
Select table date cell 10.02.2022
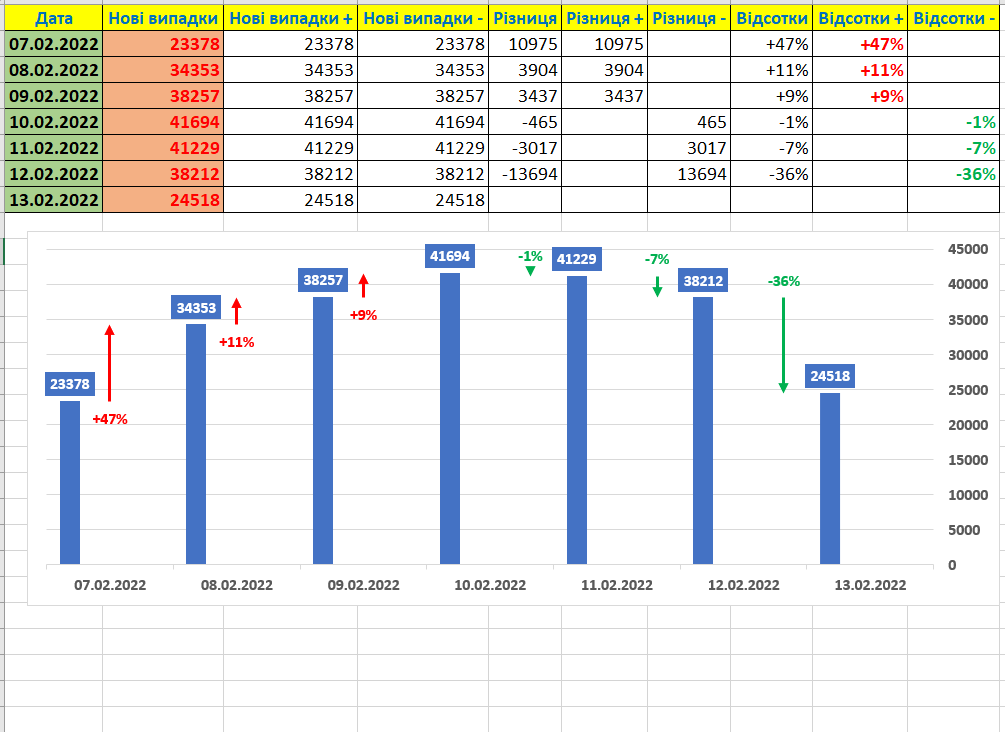click(53, 122)
